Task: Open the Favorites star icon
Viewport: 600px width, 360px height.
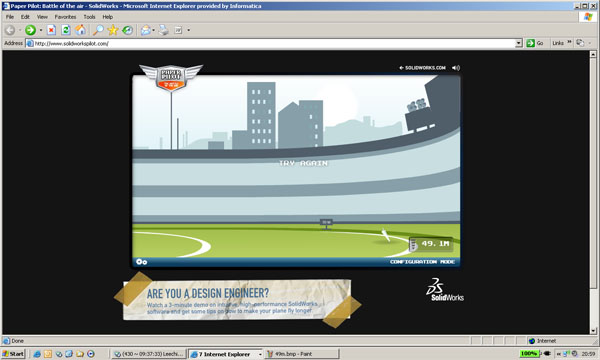Action: (x=113, y=30)
